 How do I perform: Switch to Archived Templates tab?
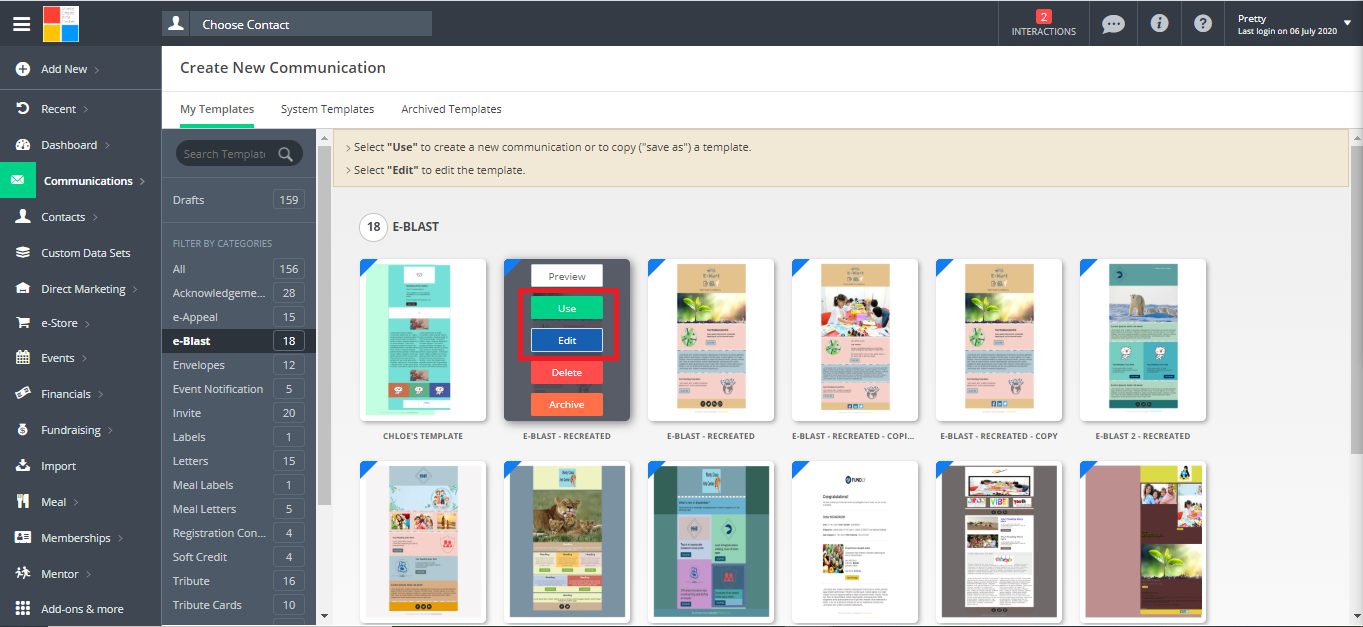tap(451, 109)
